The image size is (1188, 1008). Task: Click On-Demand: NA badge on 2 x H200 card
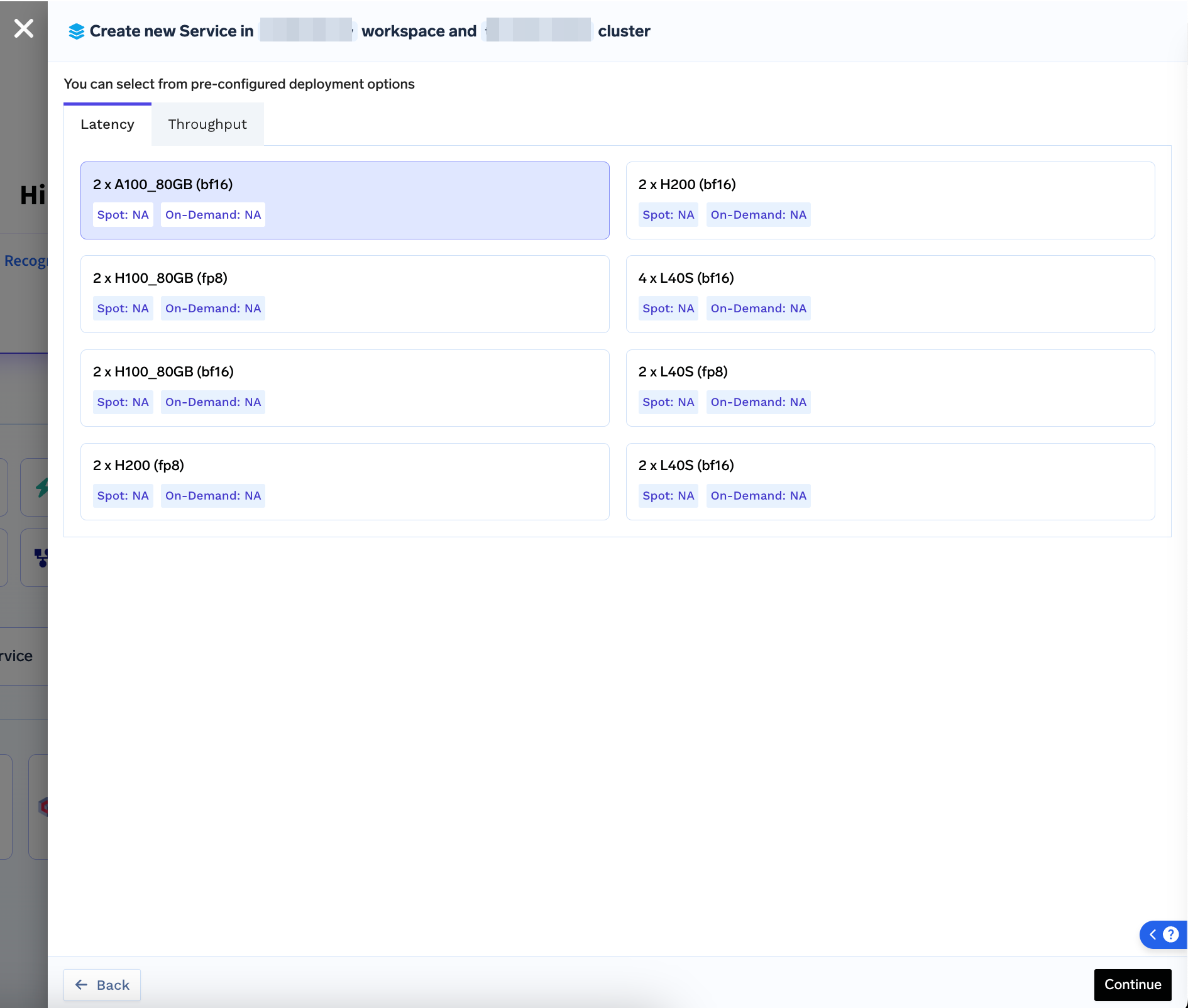pyautogui.click(x=759, y=214)
